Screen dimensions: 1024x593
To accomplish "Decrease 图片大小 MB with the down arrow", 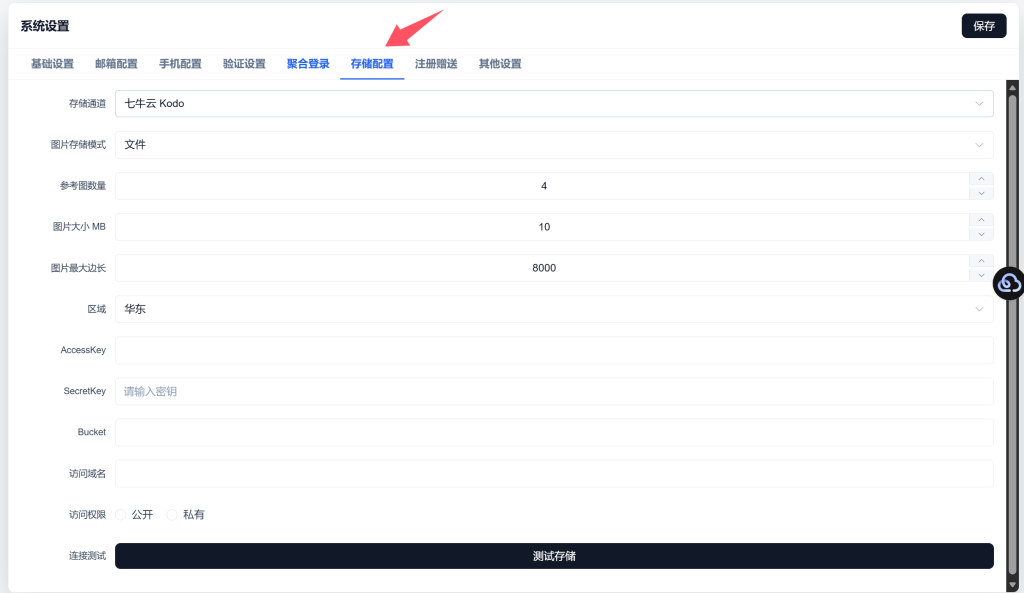I will point(981,234).
